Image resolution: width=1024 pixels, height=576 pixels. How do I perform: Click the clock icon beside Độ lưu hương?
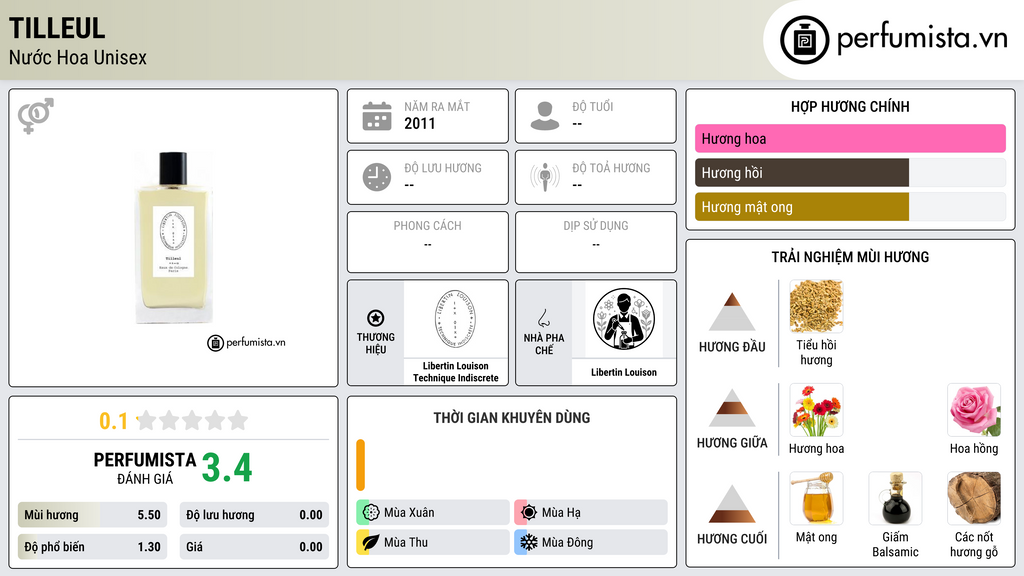377,177
